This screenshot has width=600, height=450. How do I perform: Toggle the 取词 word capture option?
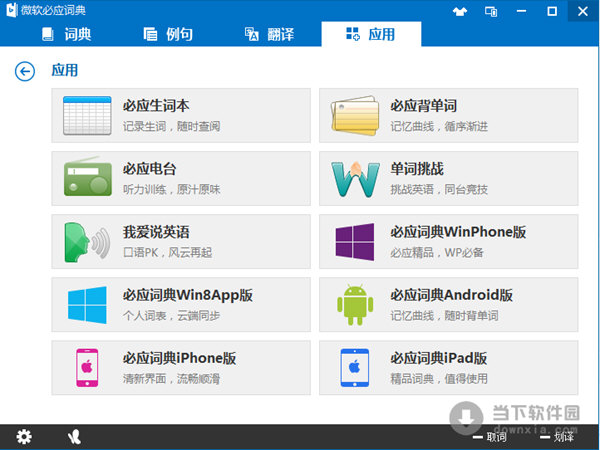coord(490,437)
